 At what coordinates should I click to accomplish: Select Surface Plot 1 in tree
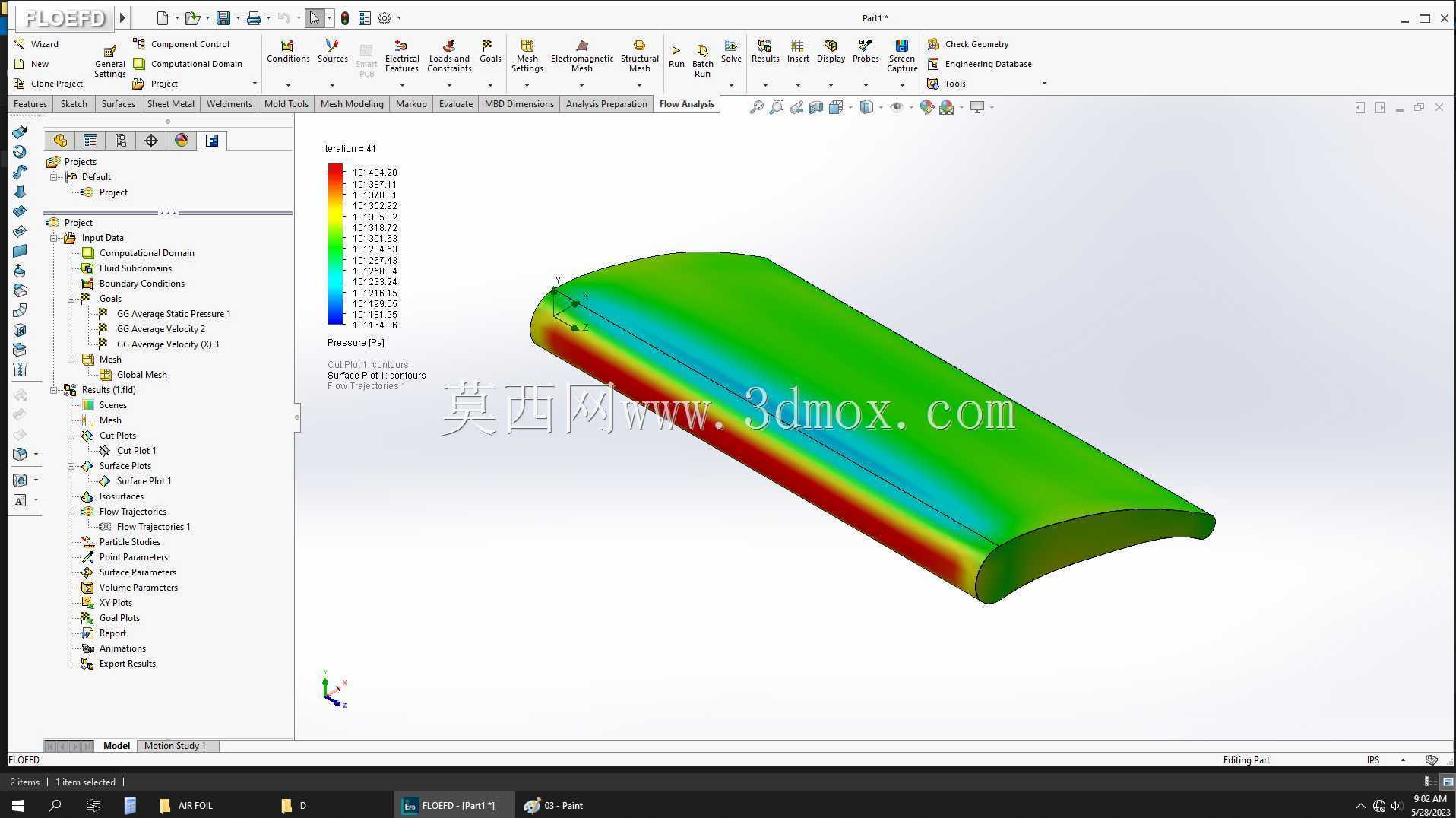(x=144, y=481)
